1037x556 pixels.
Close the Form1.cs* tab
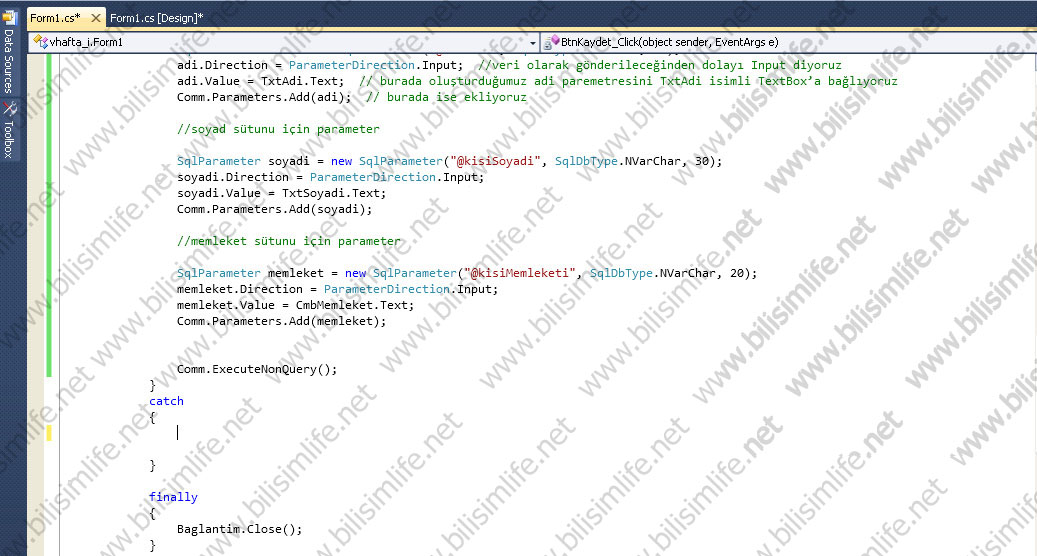click(96, 18)
